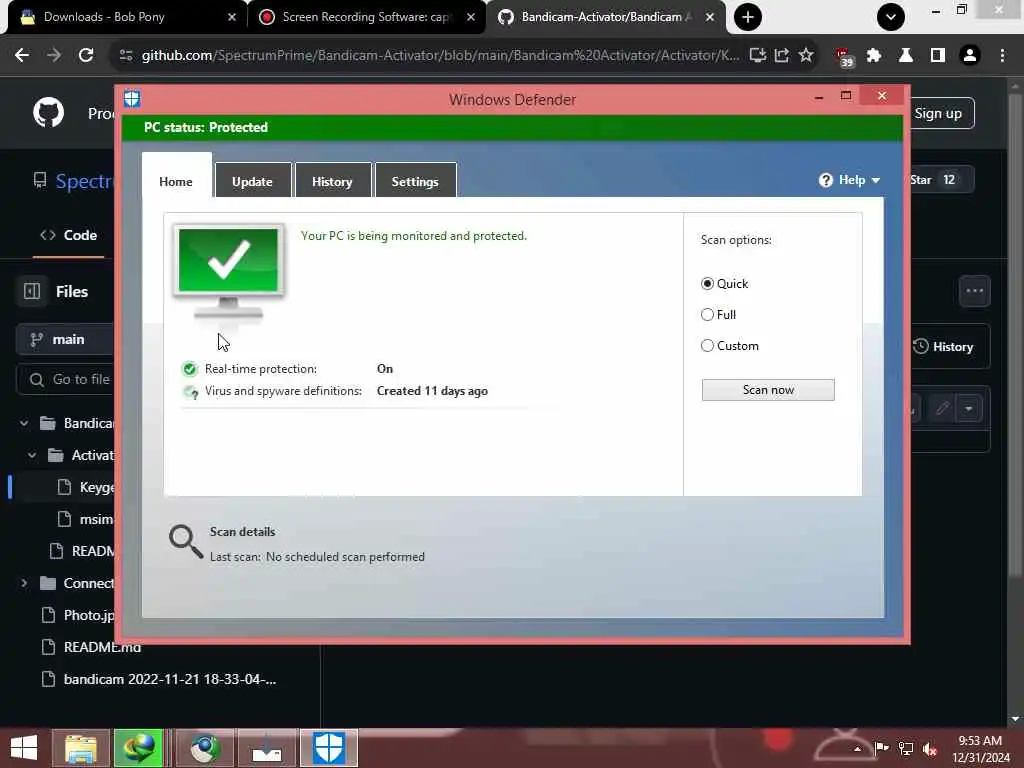Open README.md at the tree root
1024x768 pixels.
tap(91, 647)
